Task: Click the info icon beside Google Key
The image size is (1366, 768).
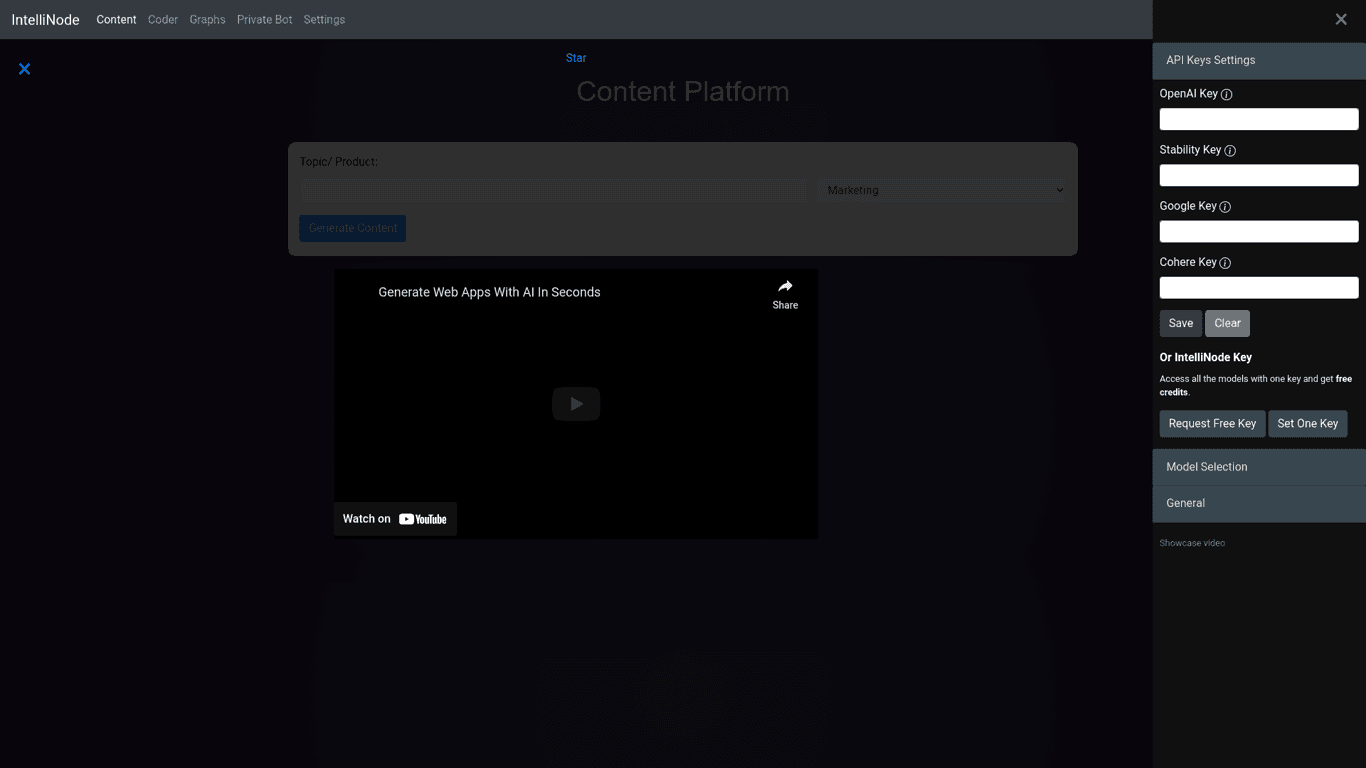Action: tap(1225, 207)
